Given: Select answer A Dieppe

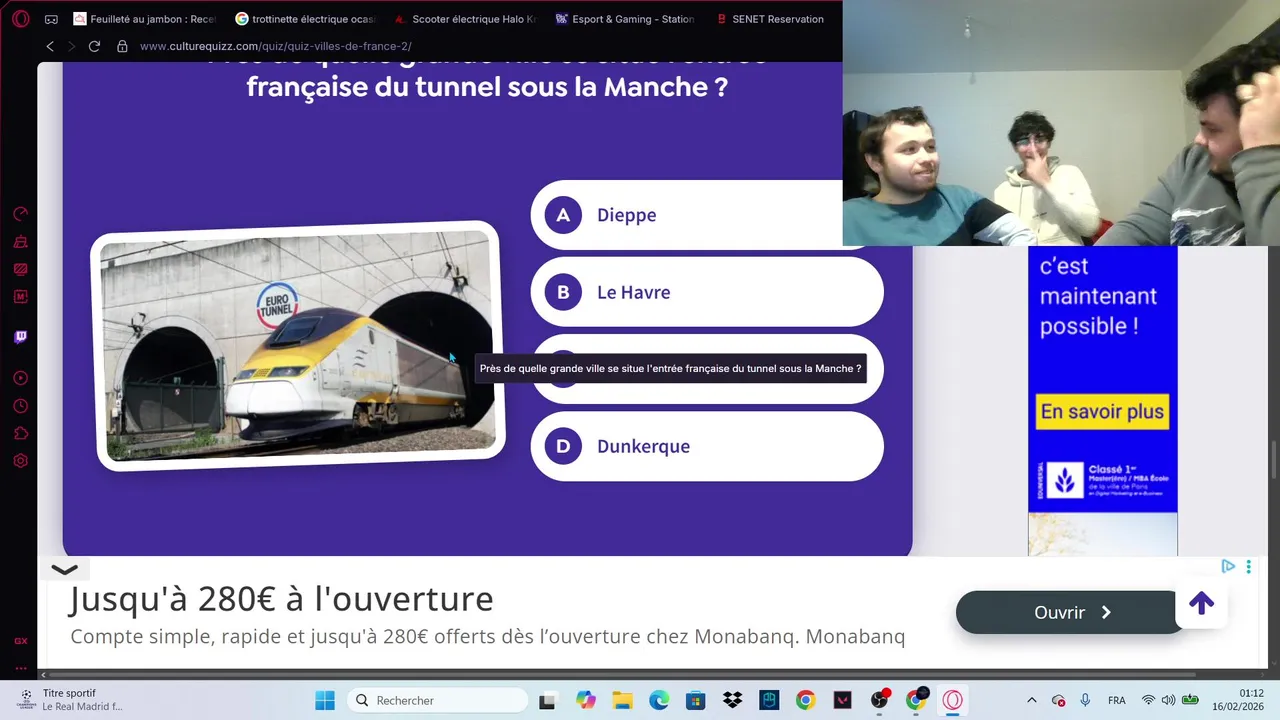Looking at the screenshot, I should point(688,215).
